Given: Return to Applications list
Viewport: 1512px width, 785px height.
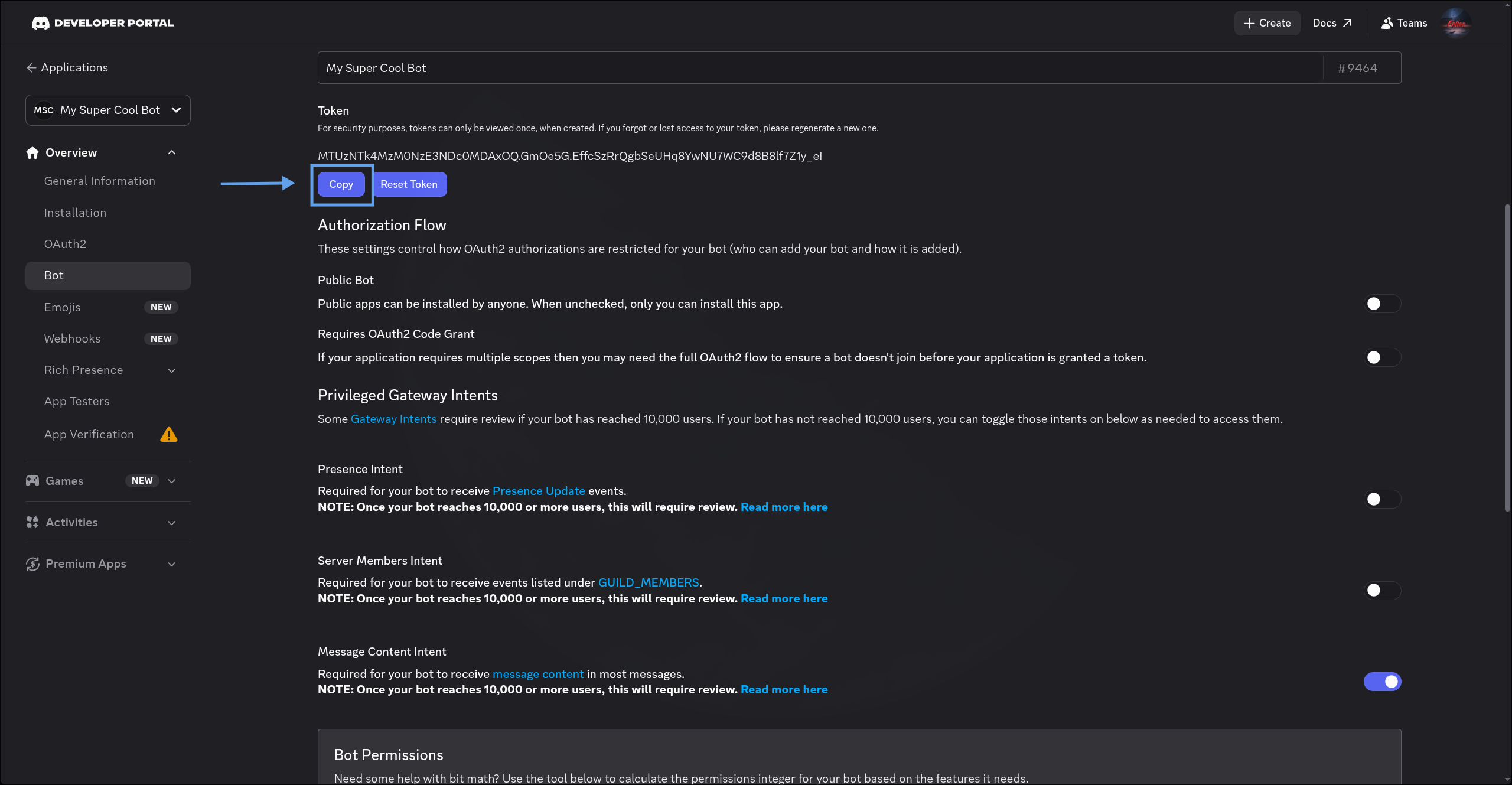Looking at the screenshot, I should [x=67, y=68].
